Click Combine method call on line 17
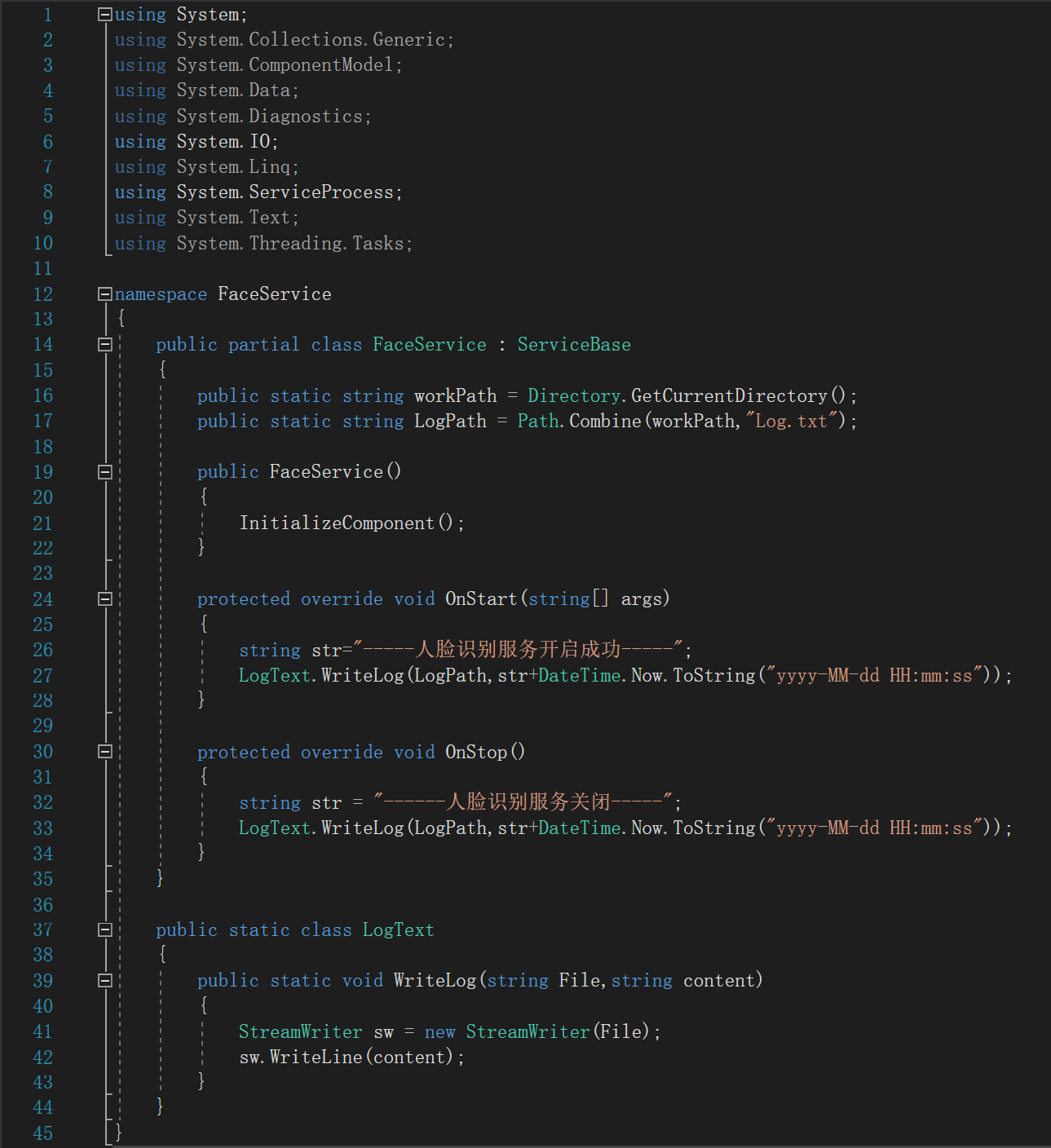The height and width of the screenshot is (1148, 1051). pos(605,421)
